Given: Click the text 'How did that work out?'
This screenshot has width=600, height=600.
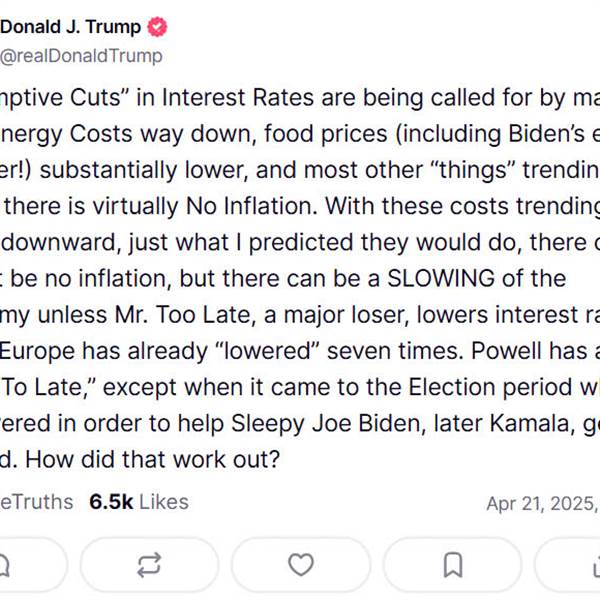Looking at the screenshot, I should pos(153,459).
